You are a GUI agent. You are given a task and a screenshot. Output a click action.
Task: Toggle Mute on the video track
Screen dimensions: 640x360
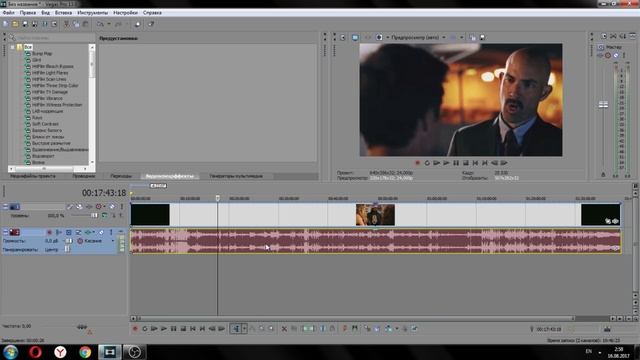[x=112, y=207]
